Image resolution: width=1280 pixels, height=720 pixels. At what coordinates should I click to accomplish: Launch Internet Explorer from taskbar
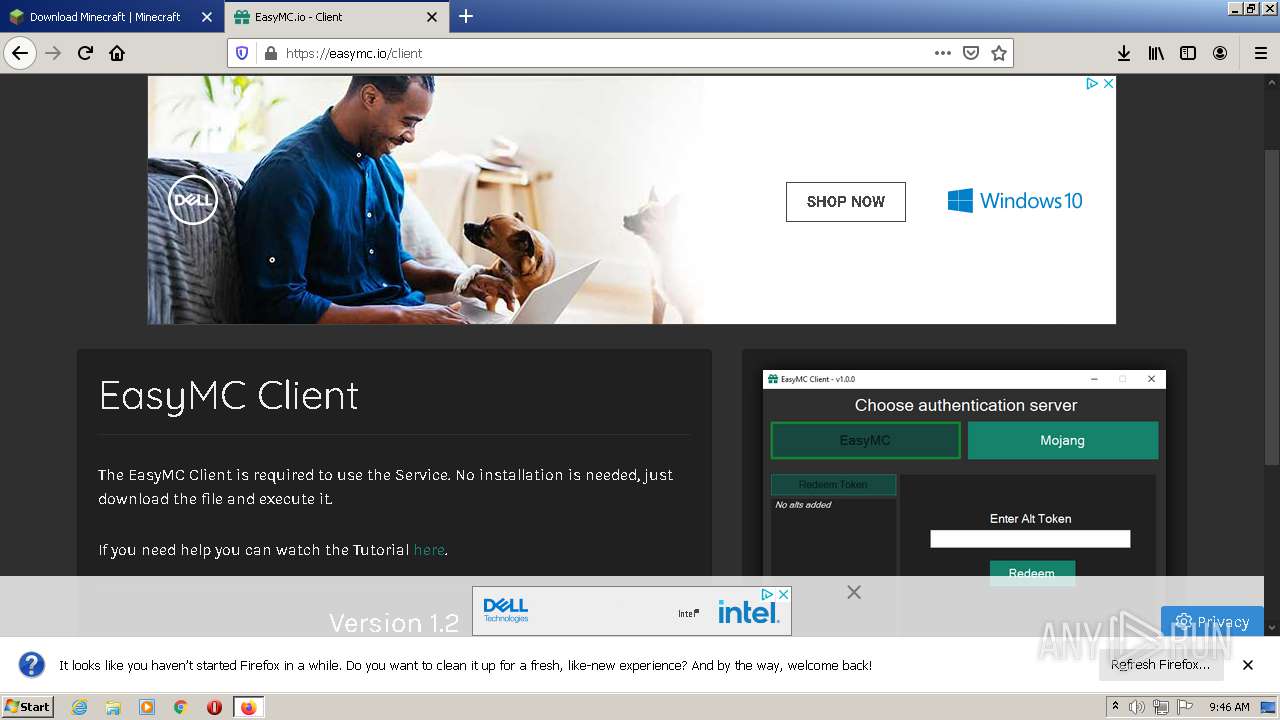point(79,707)
